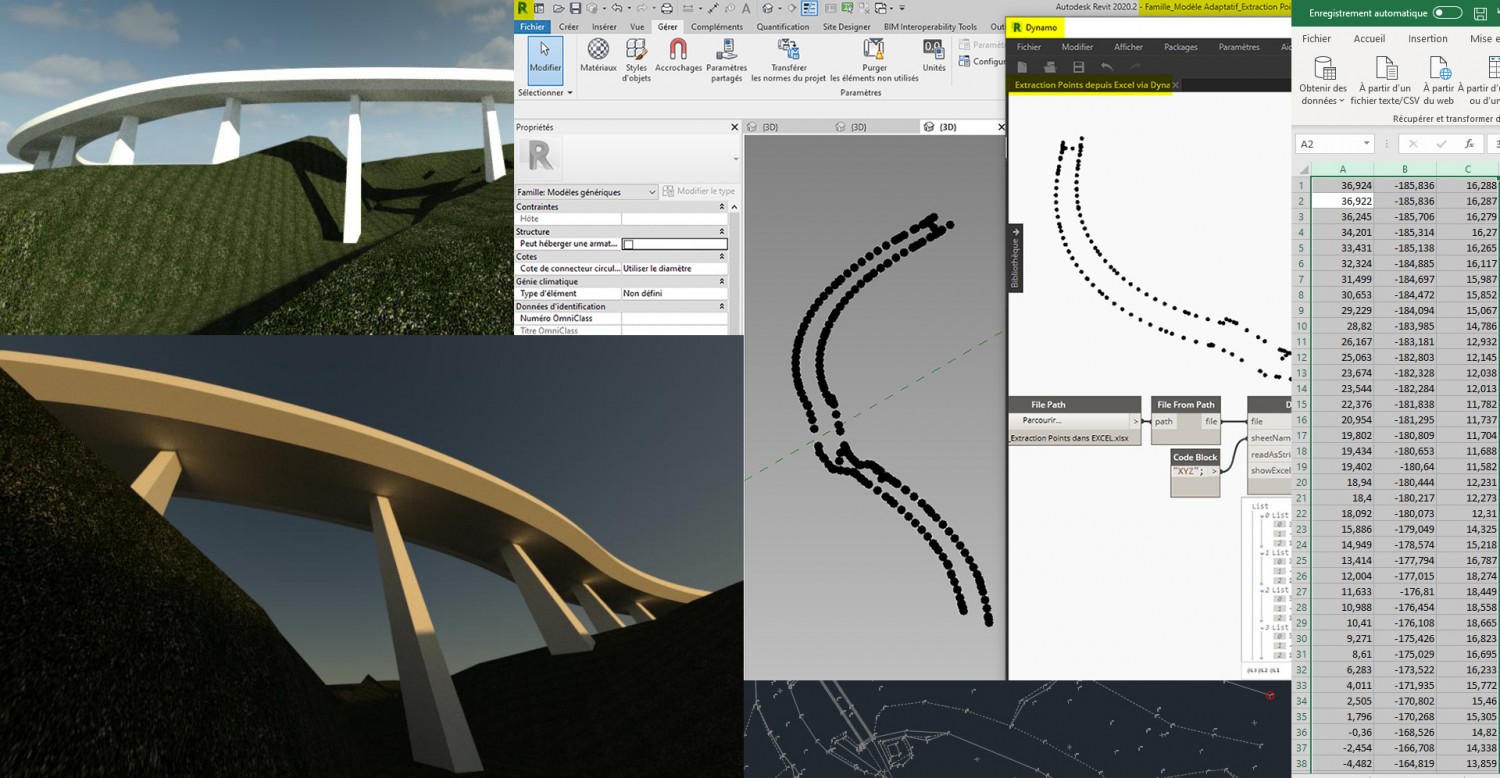Toggle Enregistrement automatique switch in Excel
This screenshot has height=778, width=1500.
(x=1447, y=13)
